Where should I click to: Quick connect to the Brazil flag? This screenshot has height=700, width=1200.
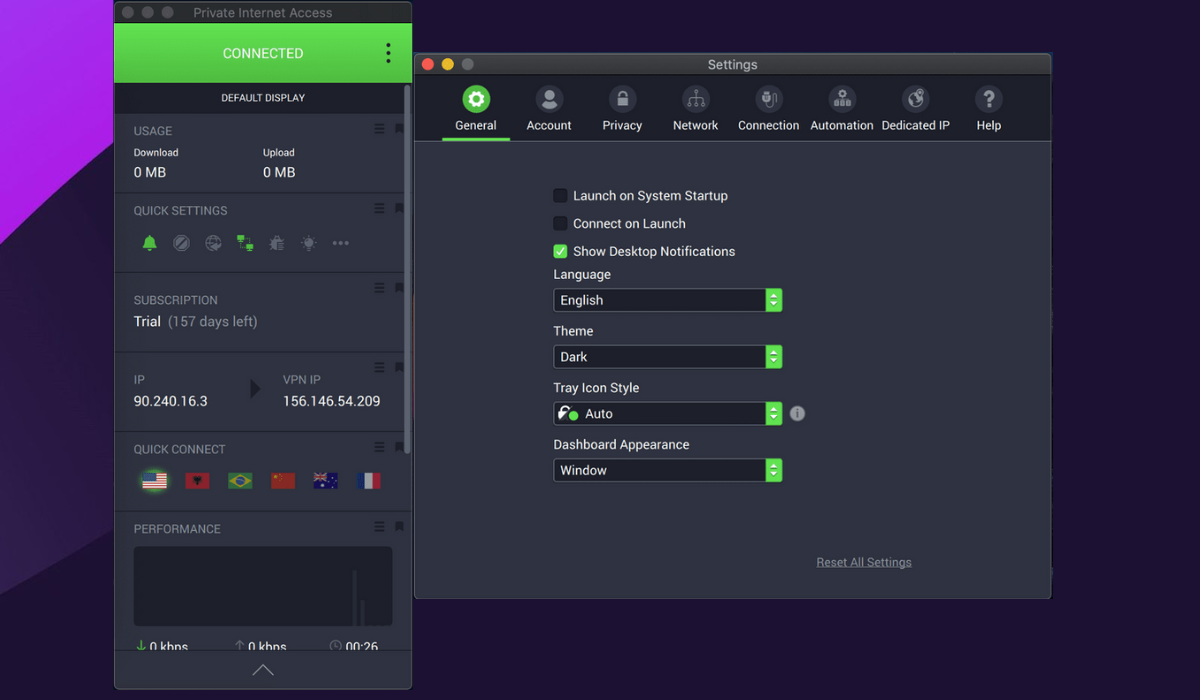click(240, 481)
